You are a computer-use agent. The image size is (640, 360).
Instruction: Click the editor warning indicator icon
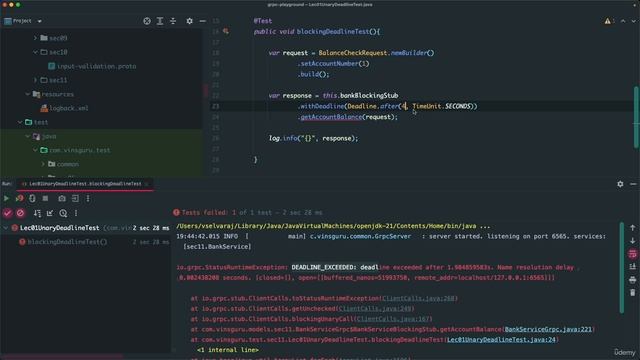point(608,21)
